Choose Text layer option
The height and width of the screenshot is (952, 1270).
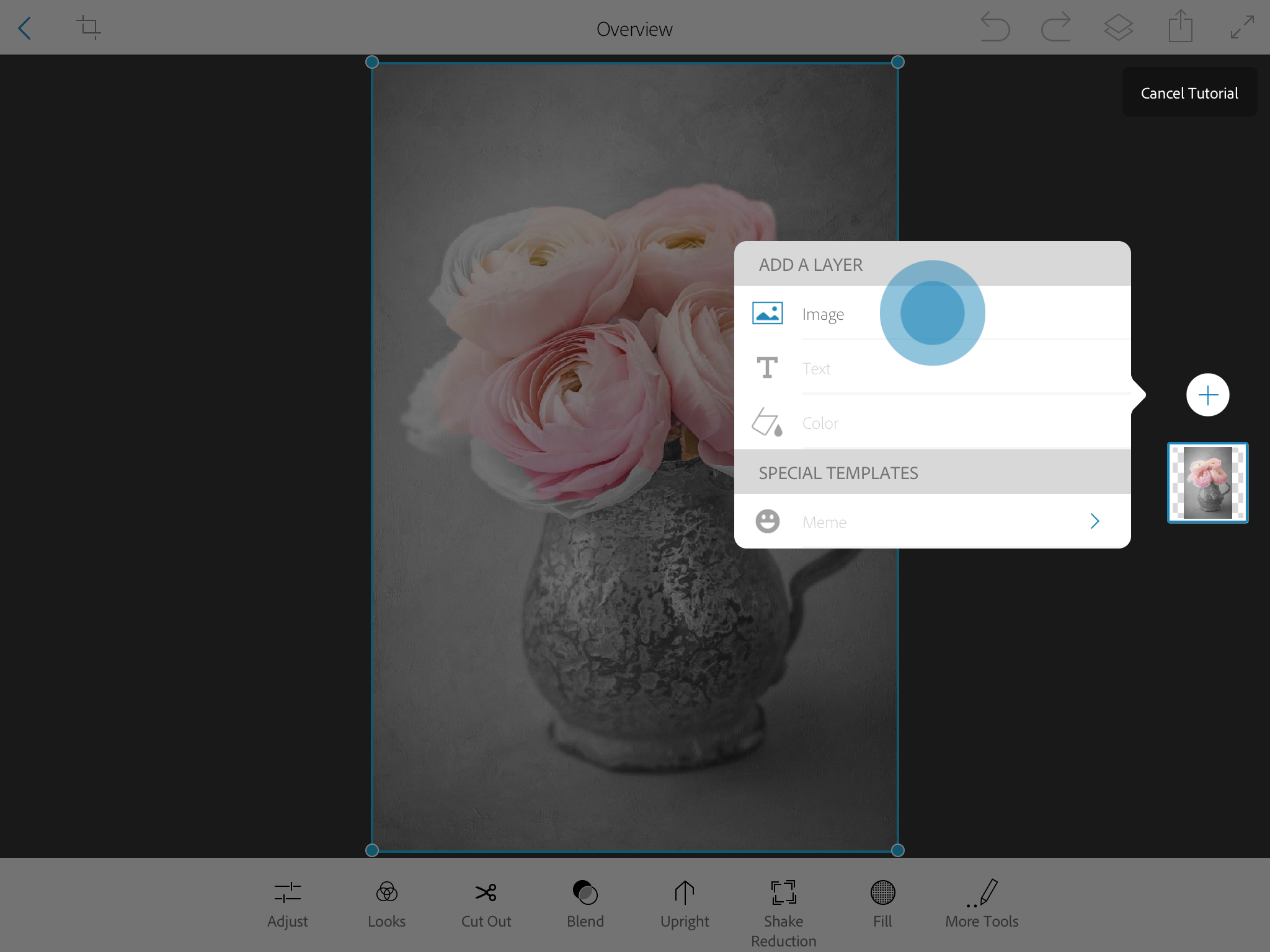click(933, 368)
